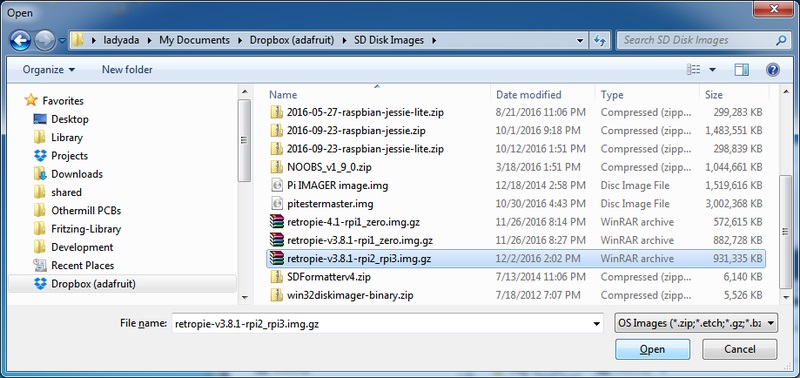Screen dimensions: 800x378
Task: Click SD Disk Images breadcrumb segment
Action: pyautogui.click(x=389, y=40)
